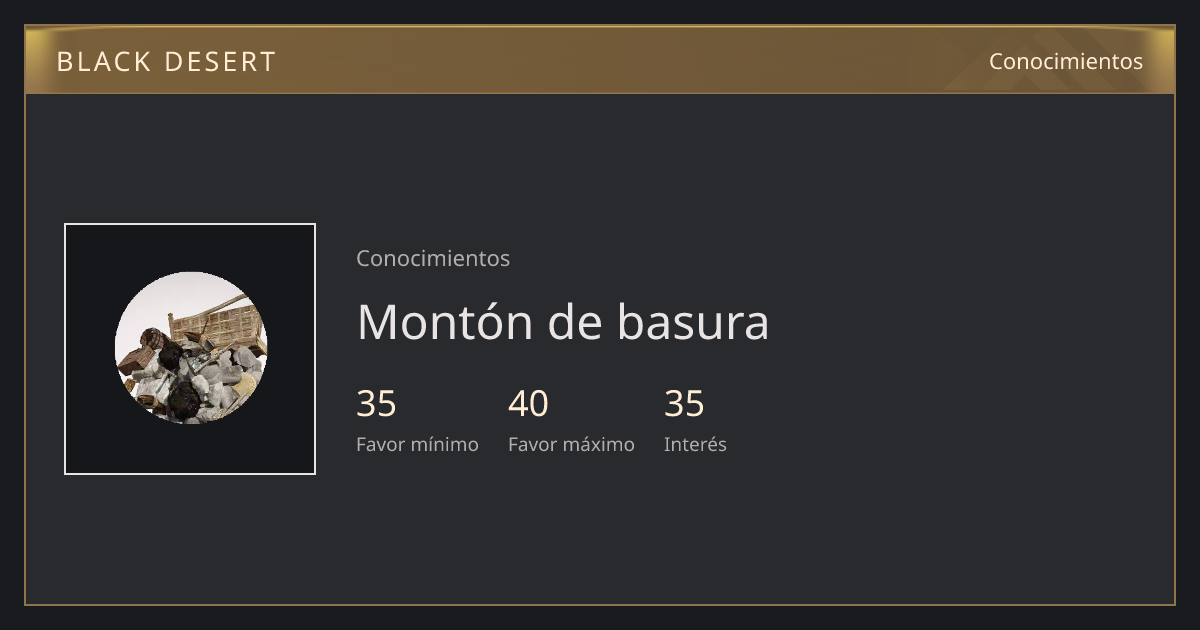This screenshot has width=1200, height=630.
Task: Select the 40 Favor máximo value
Action: click(x=528, y=404)
